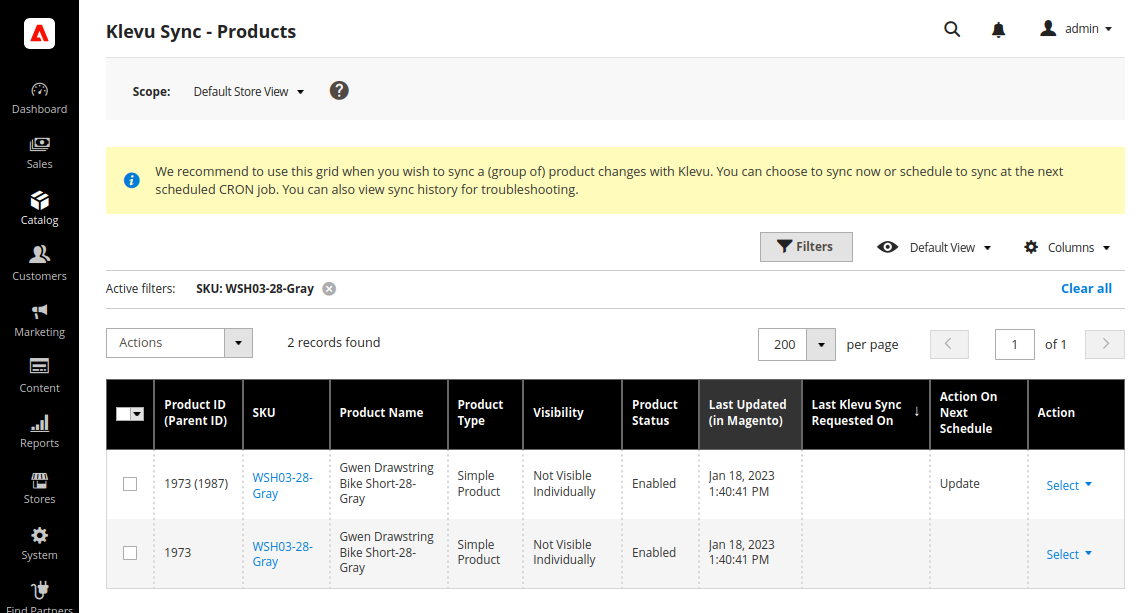1147x613 pixels.
Task: Sort by Product ID column header
Action: coord(198,413)
